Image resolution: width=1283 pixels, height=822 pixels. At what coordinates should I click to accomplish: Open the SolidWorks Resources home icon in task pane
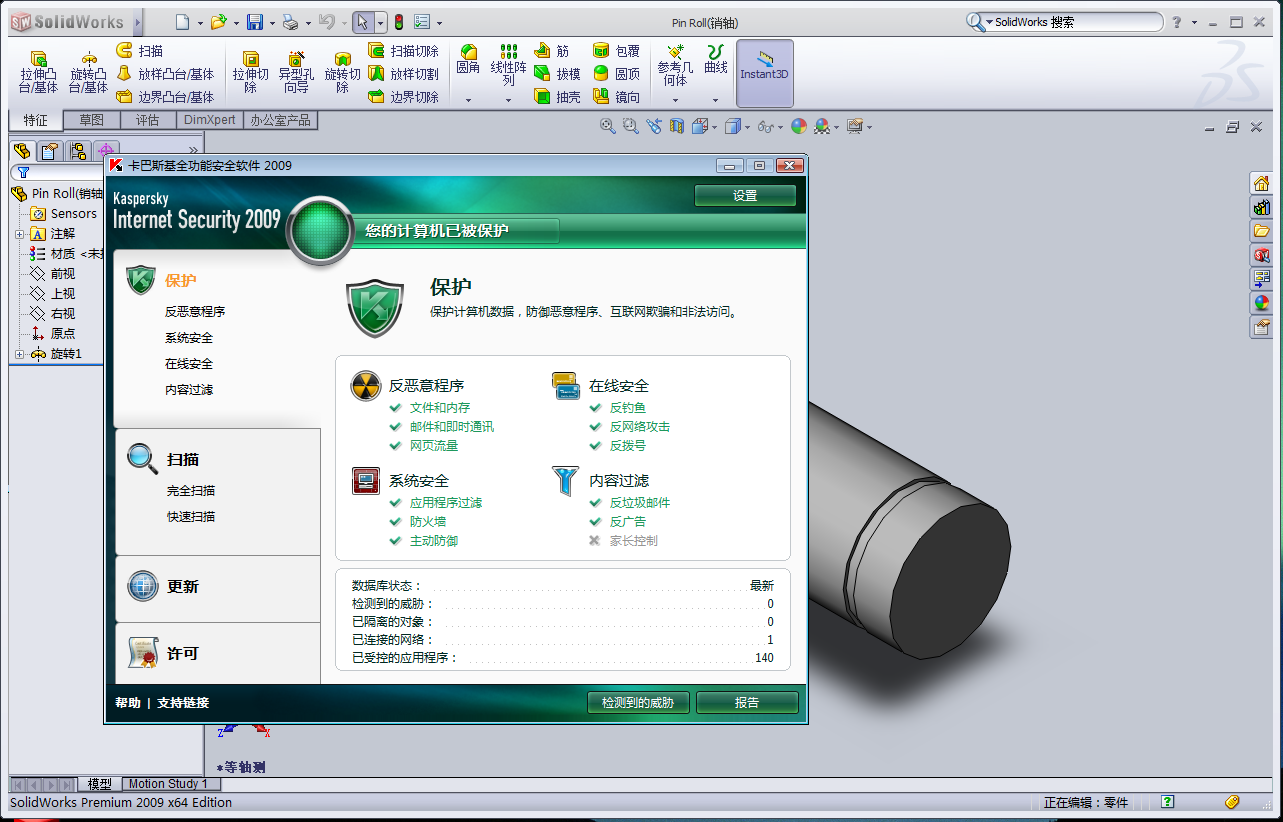[1261, 183]
